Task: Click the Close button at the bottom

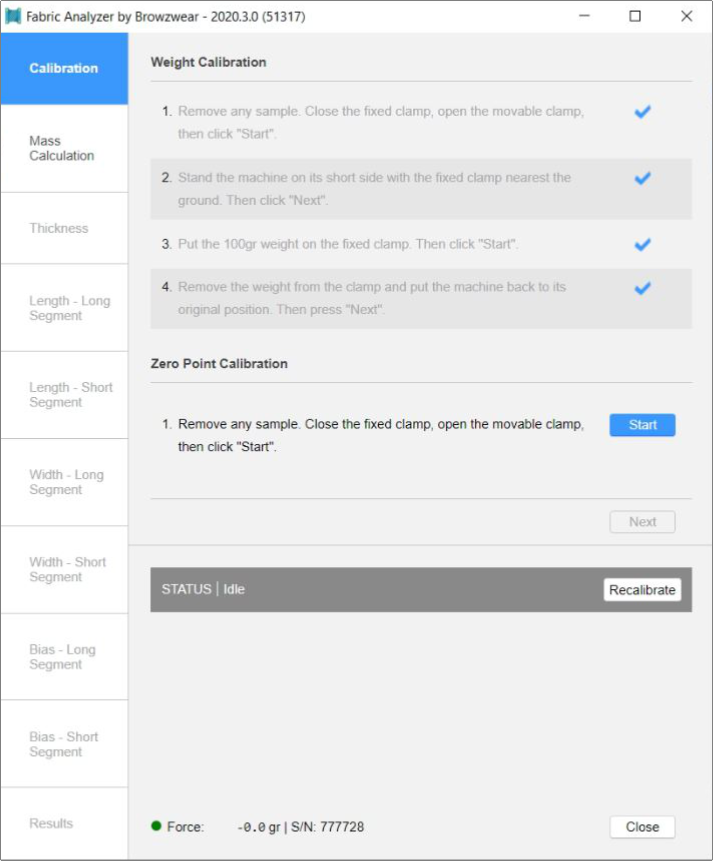Action: [x=642, y=827]
